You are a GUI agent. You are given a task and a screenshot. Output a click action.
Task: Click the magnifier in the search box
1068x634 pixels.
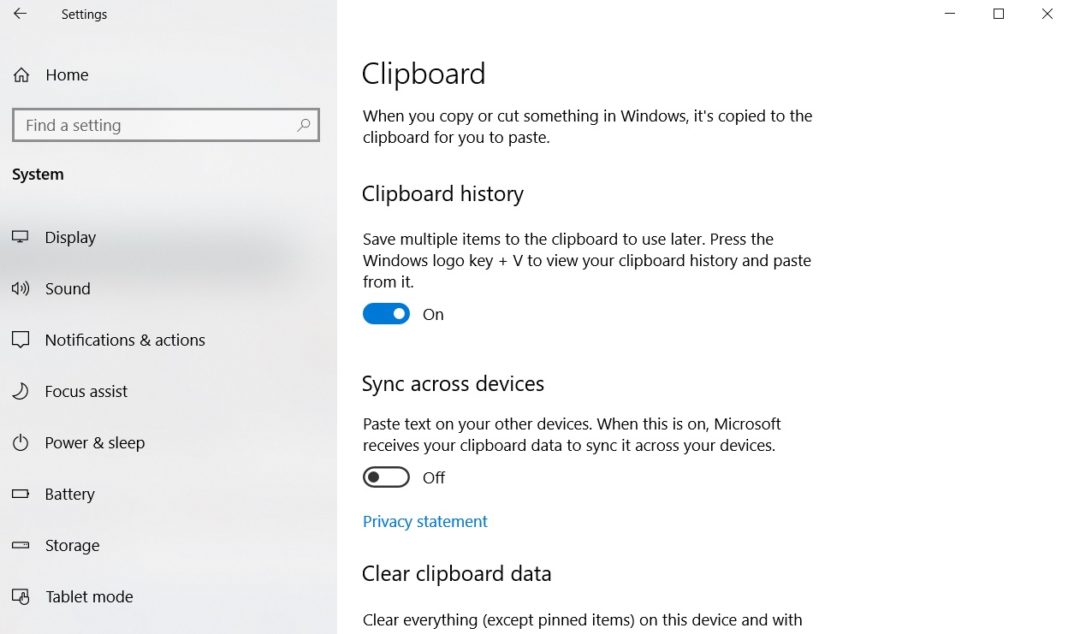(x=302, y=125)
